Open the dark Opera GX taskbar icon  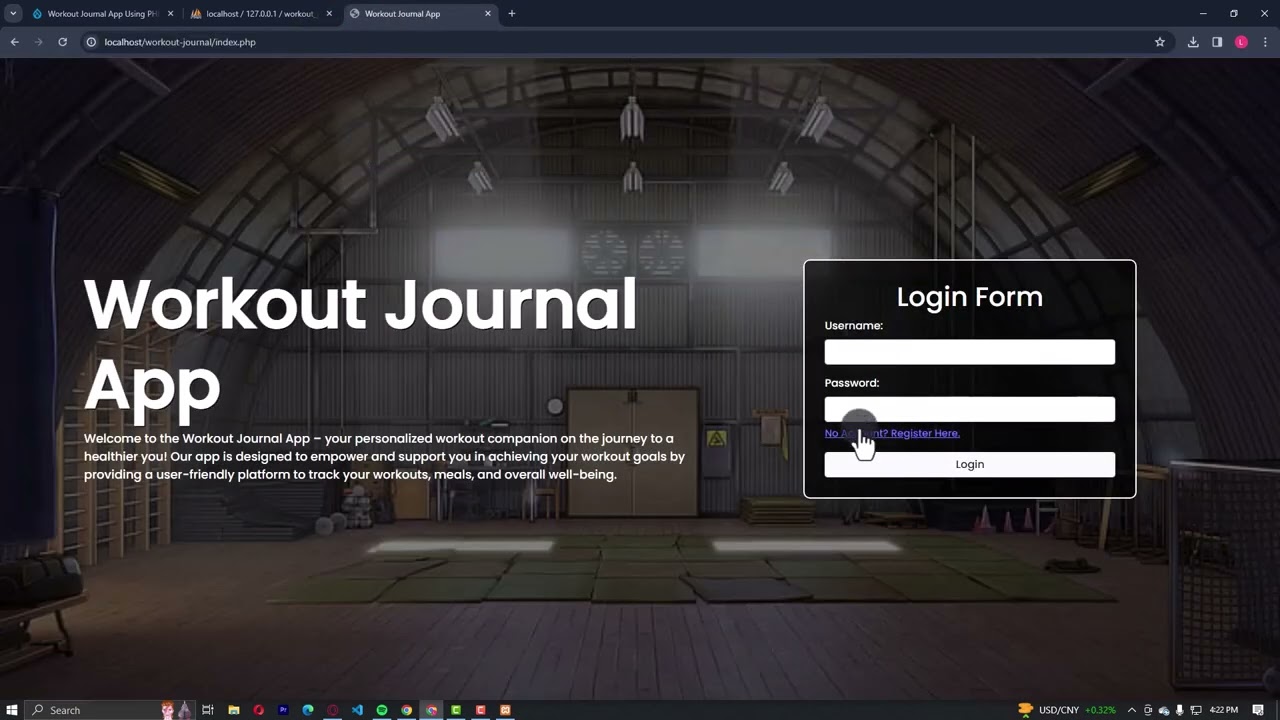tap(333, 710)
